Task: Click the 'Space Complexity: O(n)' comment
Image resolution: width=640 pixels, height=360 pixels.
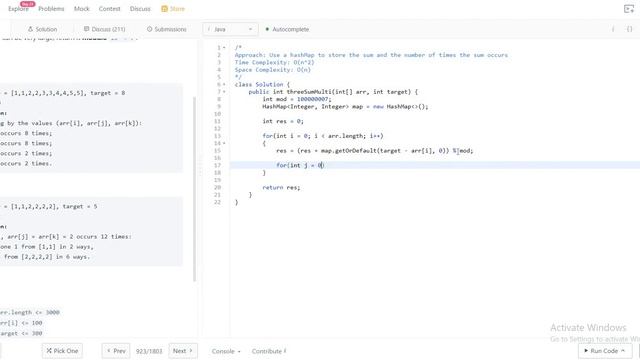Action: pyautogui.click(x=273, y=70)
